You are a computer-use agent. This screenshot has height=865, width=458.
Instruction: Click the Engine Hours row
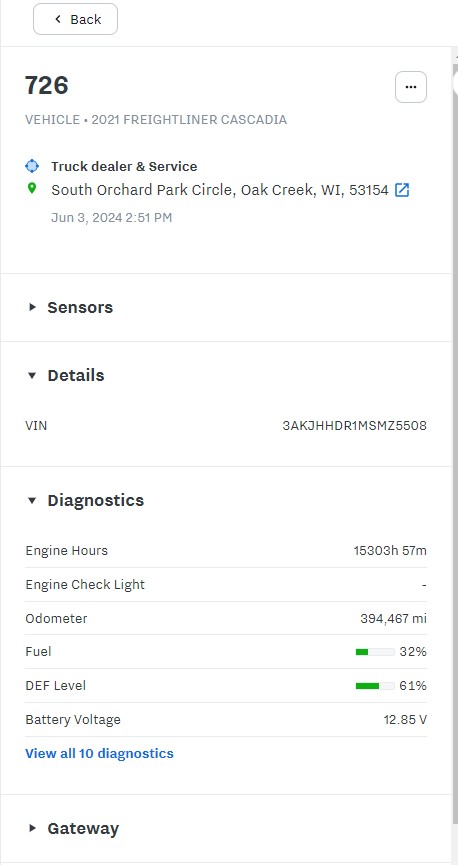point(226,551)
